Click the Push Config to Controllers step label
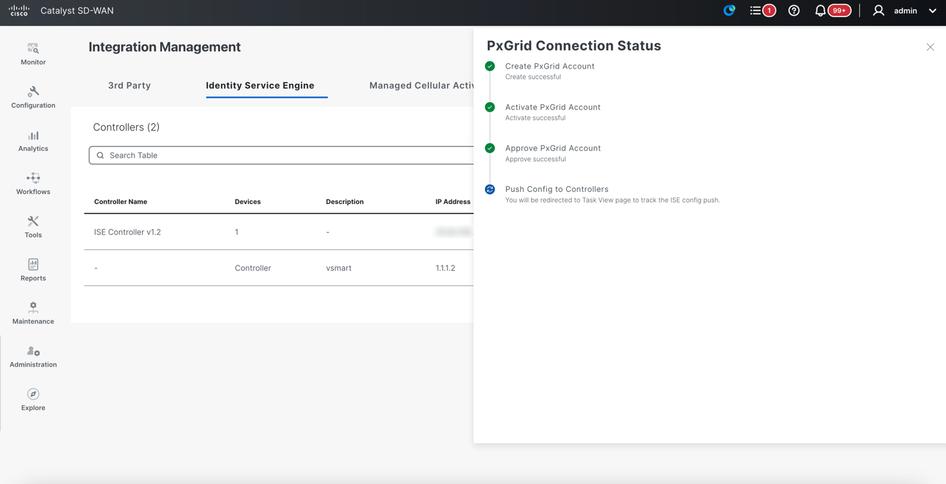The image size is (946, 484). click(x=557, y=189)
